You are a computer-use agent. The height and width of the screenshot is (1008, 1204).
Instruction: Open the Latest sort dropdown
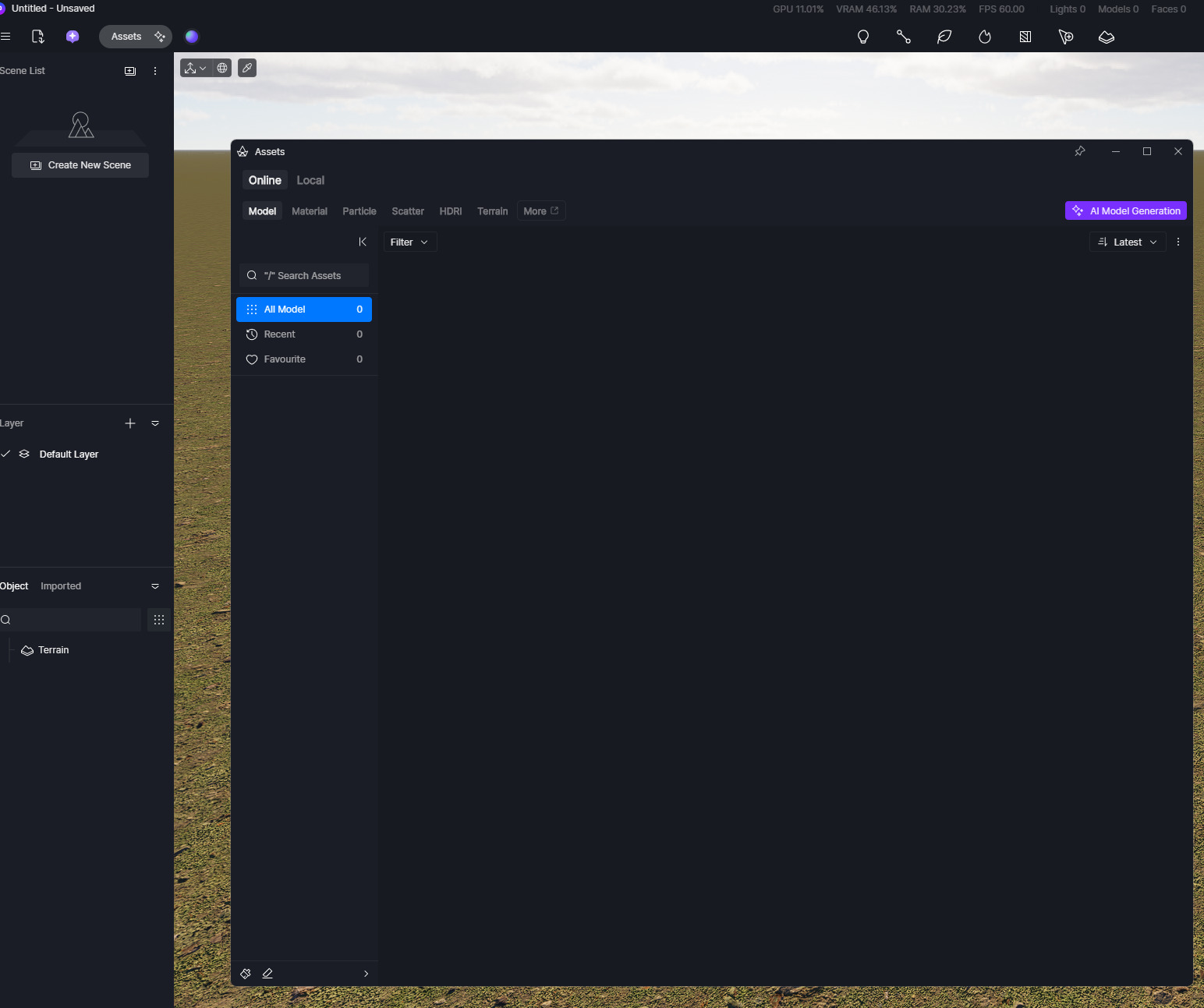(x=1128, y=242)
